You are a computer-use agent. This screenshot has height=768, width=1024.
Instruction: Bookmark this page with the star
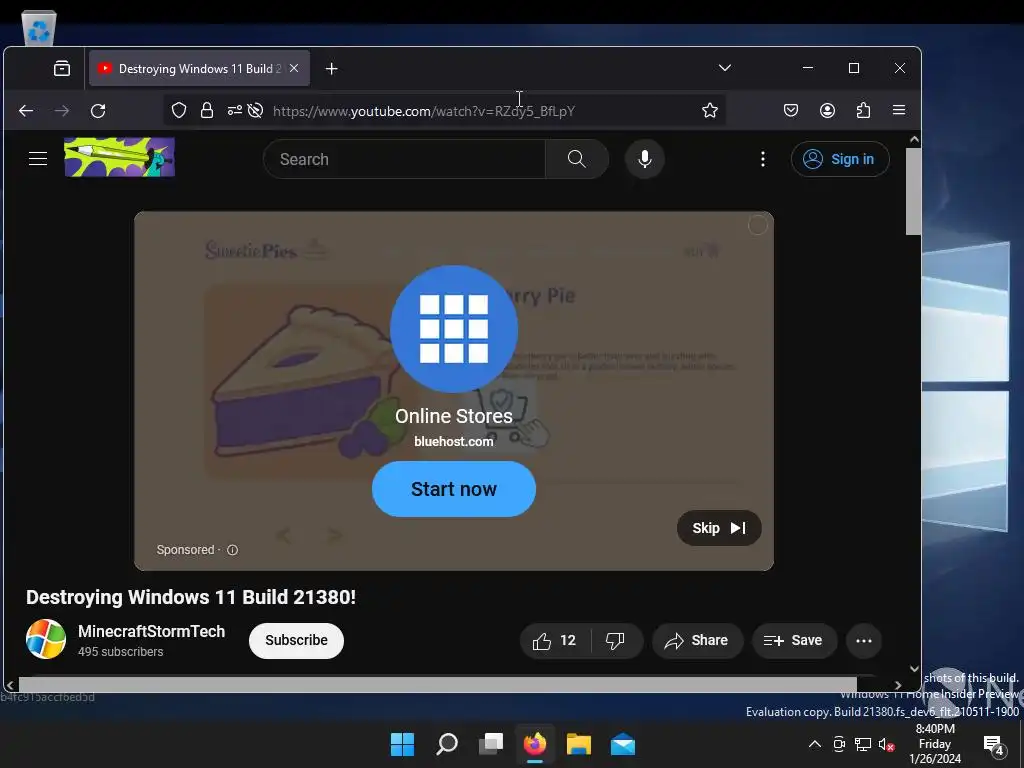click(x=710, y=110)
